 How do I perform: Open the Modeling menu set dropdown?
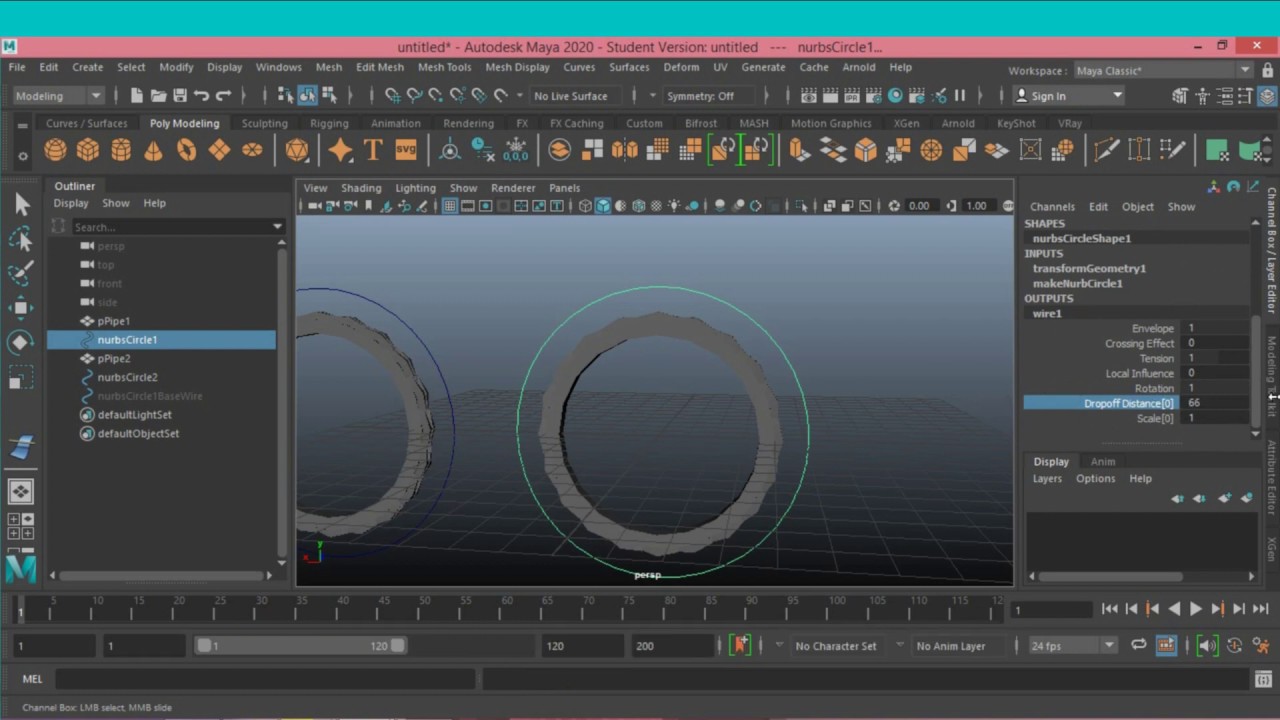tap(58, 96)
